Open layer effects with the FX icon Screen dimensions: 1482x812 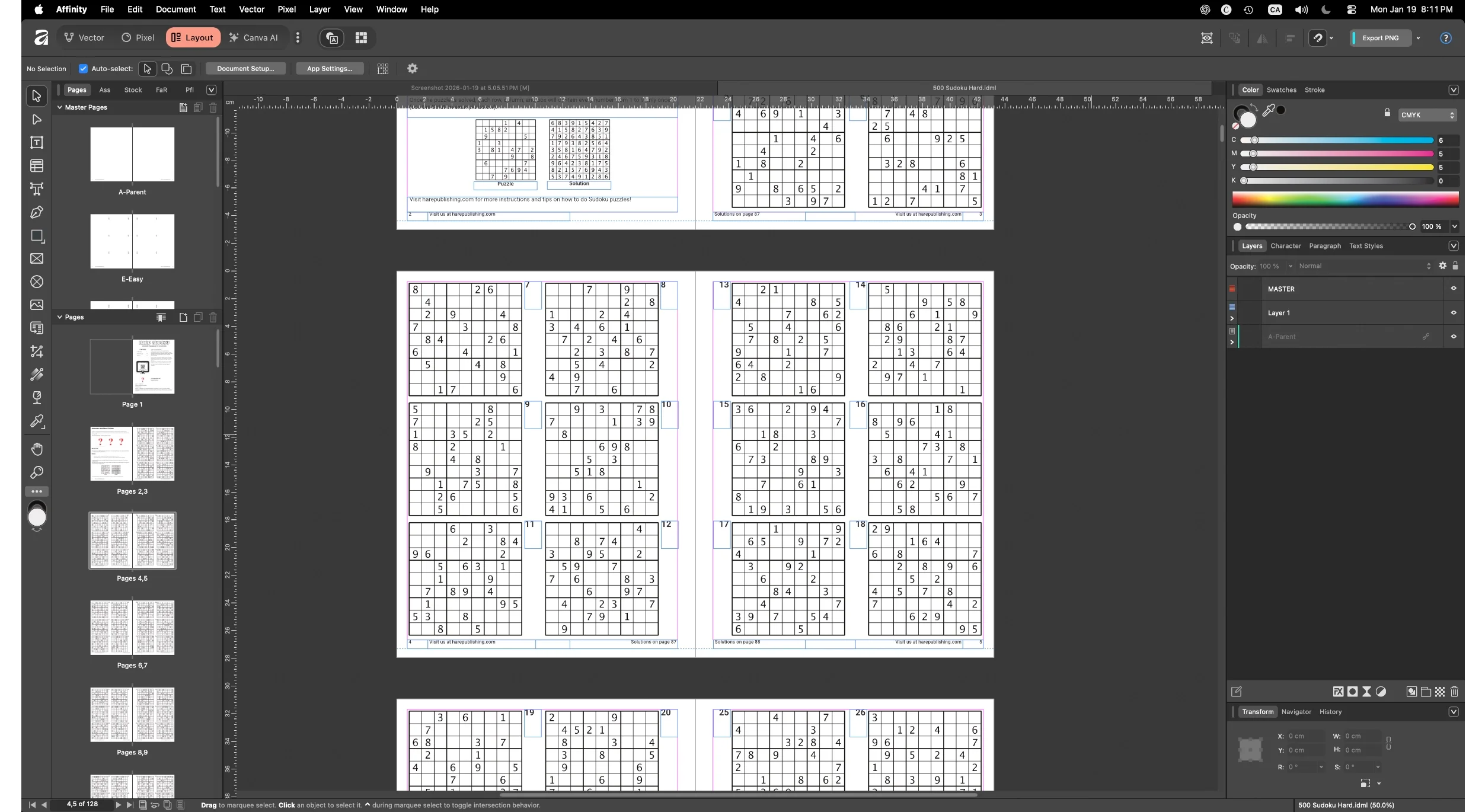click(x=1337, y=692)
